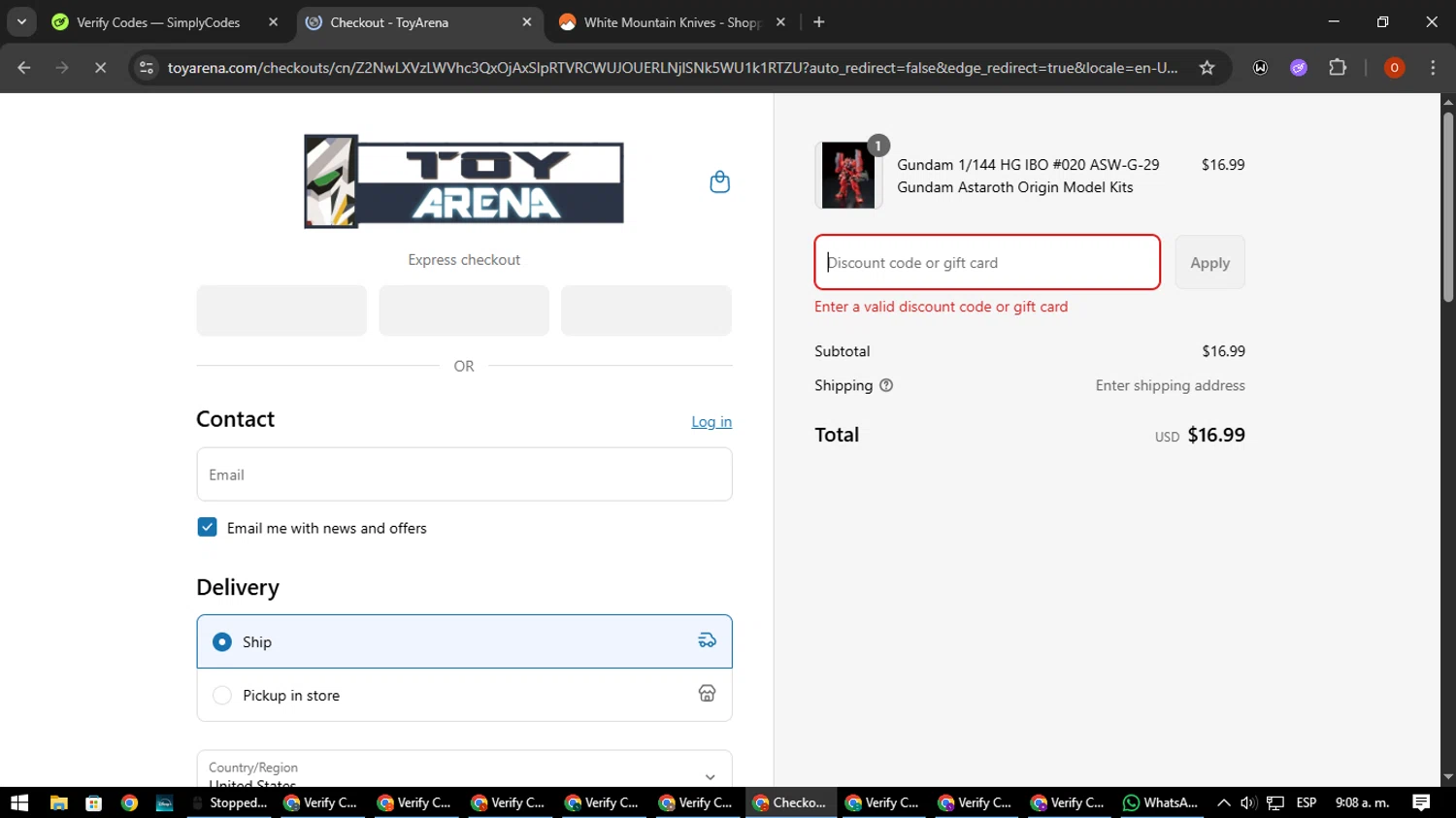The height and width of the screenshot is (818, 1456).
Task: Click the 9:08 a. m. clock
Action: pyautogui.click(x=1363, y=802)
